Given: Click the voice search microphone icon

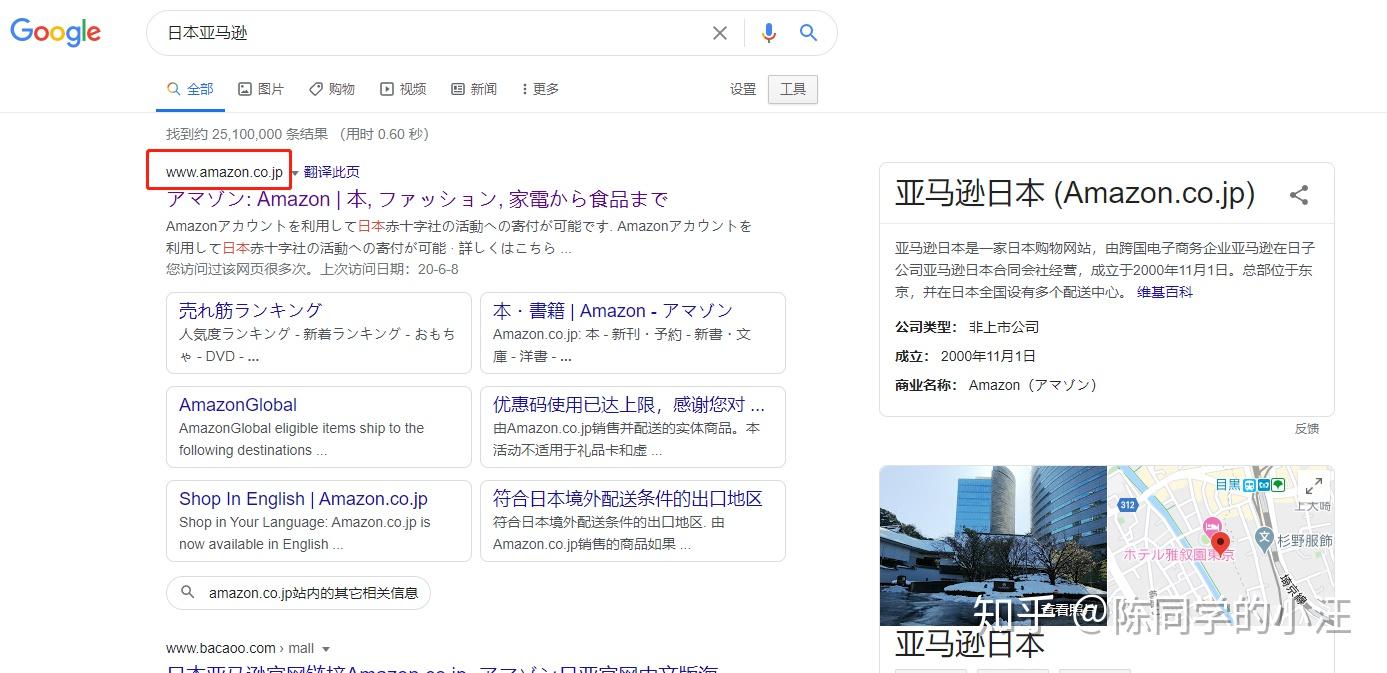Looking at the screenshot, I should (x=768, y=32).
